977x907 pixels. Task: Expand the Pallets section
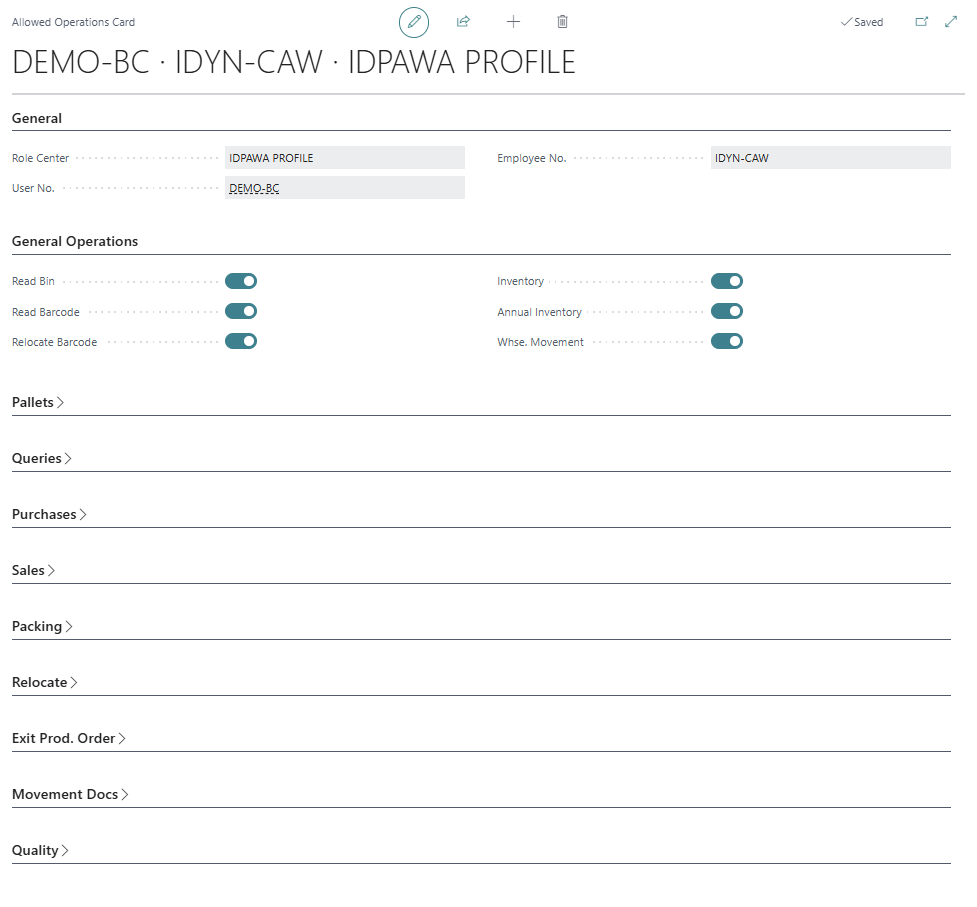(x=38, y=402)
